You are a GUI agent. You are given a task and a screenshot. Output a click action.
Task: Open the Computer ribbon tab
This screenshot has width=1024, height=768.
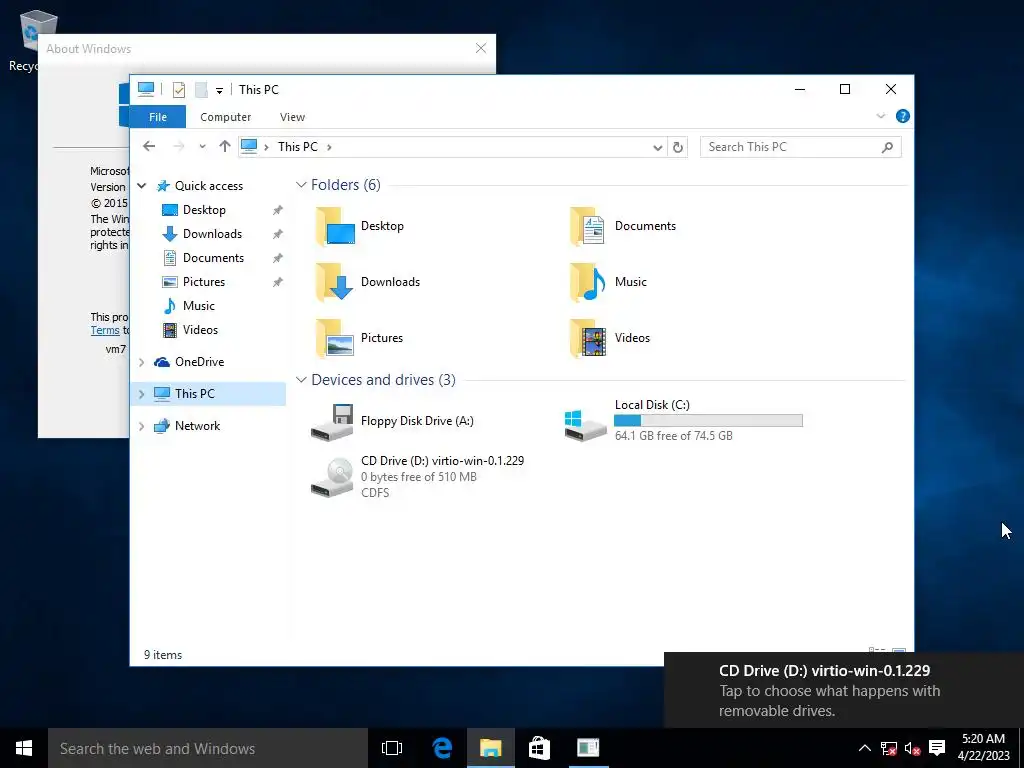(x=225, y=117)
